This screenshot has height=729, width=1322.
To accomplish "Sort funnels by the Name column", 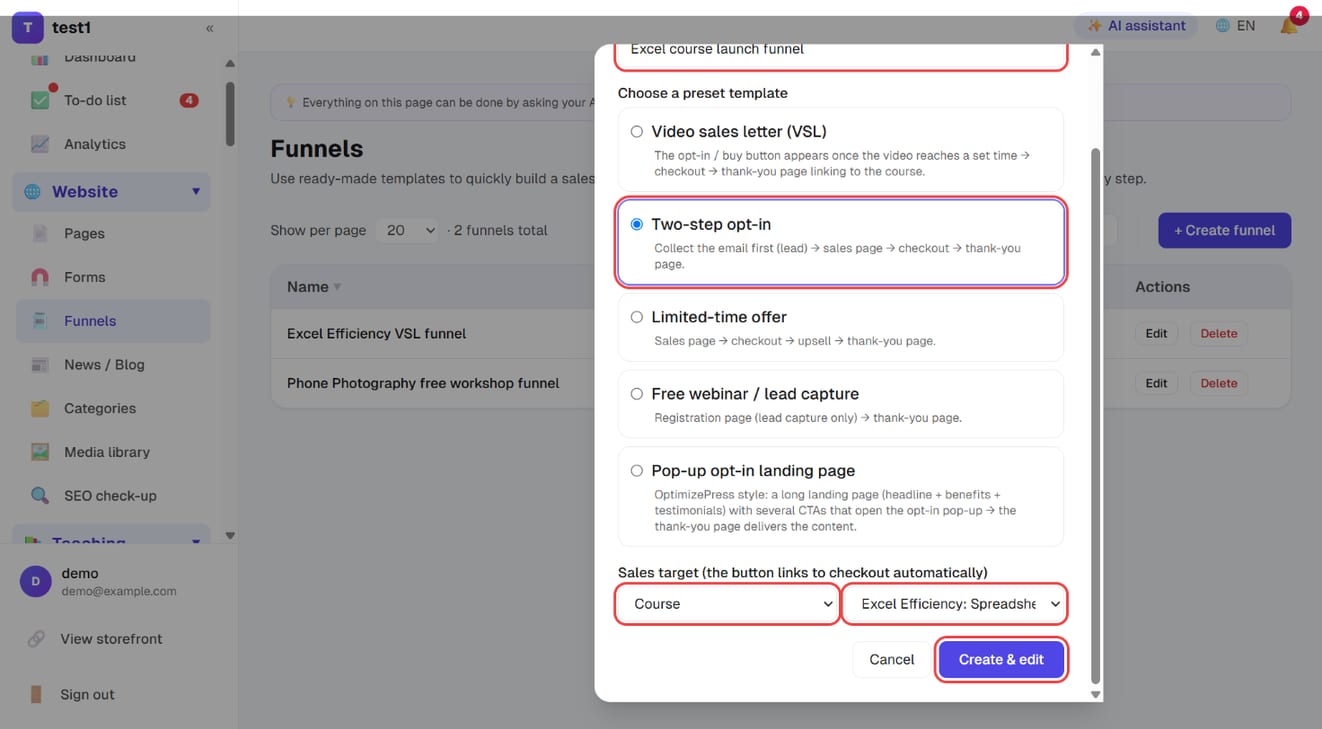I will [x=314, y=287].
